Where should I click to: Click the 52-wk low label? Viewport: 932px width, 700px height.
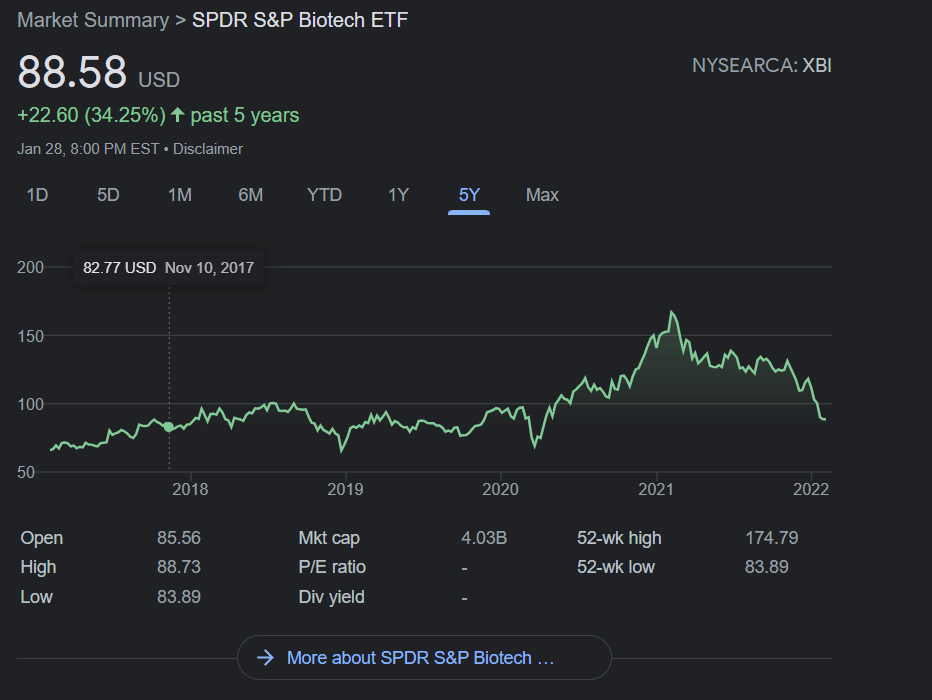616,567
